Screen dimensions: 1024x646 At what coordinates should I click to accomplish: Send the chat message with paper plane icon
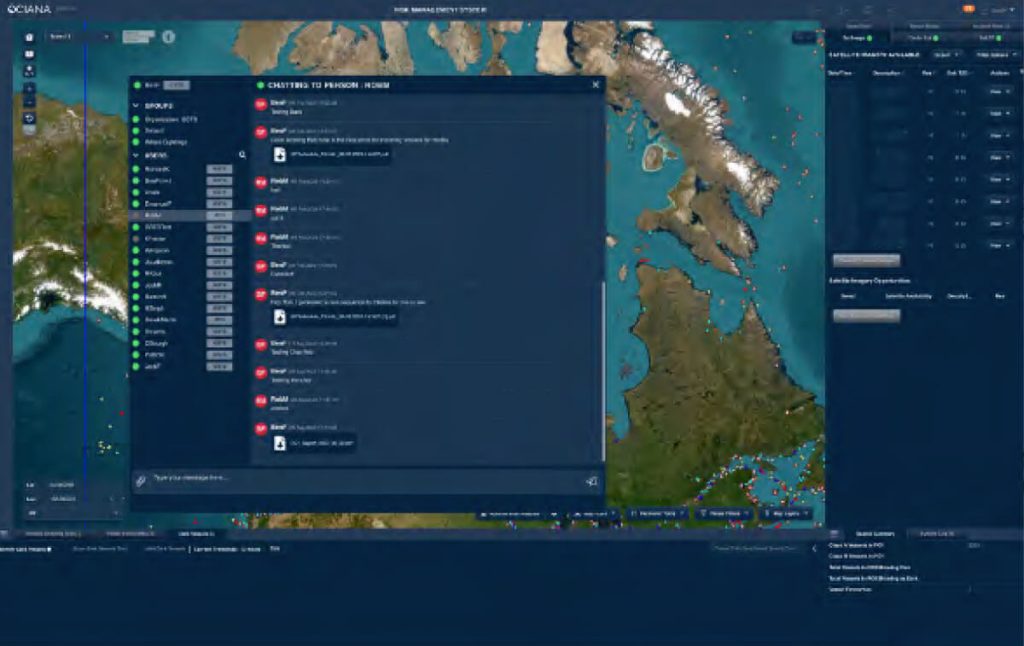click(591, 481)
